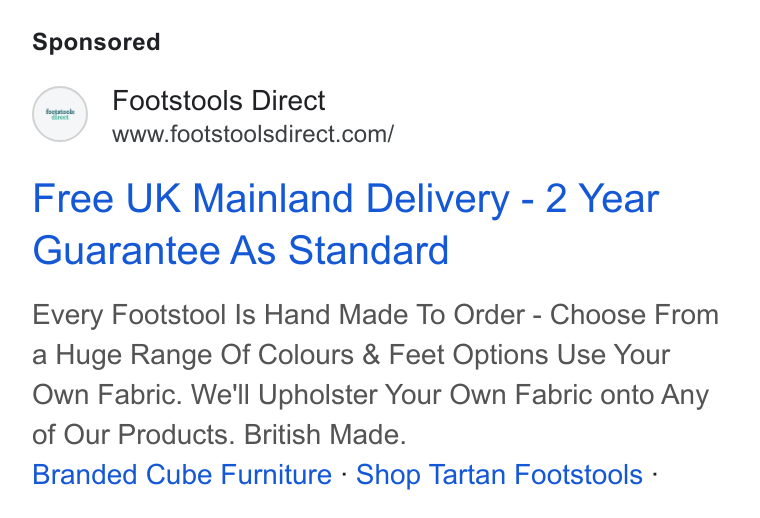The image size is (760, 518).
Task: Click the 'British Made.' text
Action: tap(325, 435)
